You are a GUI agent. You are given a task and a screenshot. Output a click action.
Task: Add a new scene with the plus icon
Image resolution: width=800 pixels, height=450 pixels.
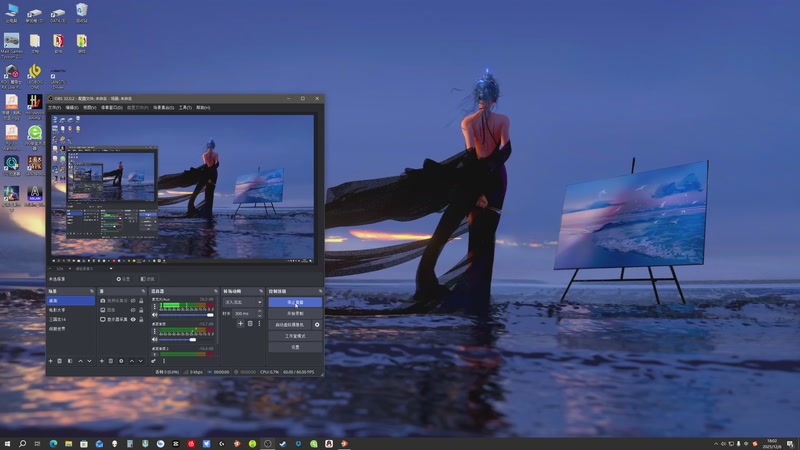pyautogui.click(x=51, y=361)
